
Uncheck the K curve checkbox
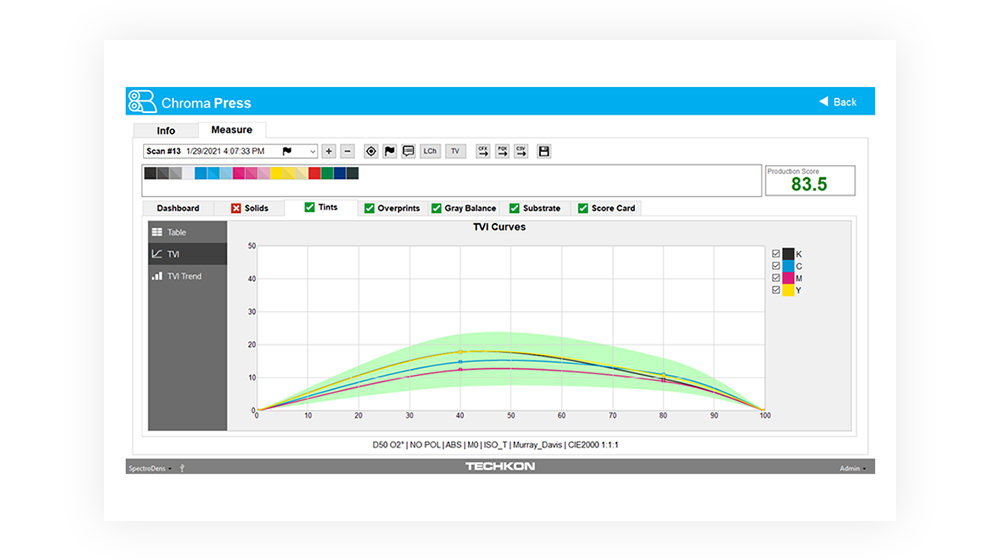tap(776, 254)
